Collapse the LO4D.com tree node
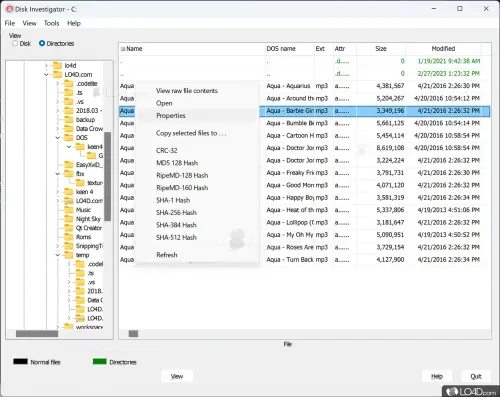This screenshot has height=397, width=500. 46,75
